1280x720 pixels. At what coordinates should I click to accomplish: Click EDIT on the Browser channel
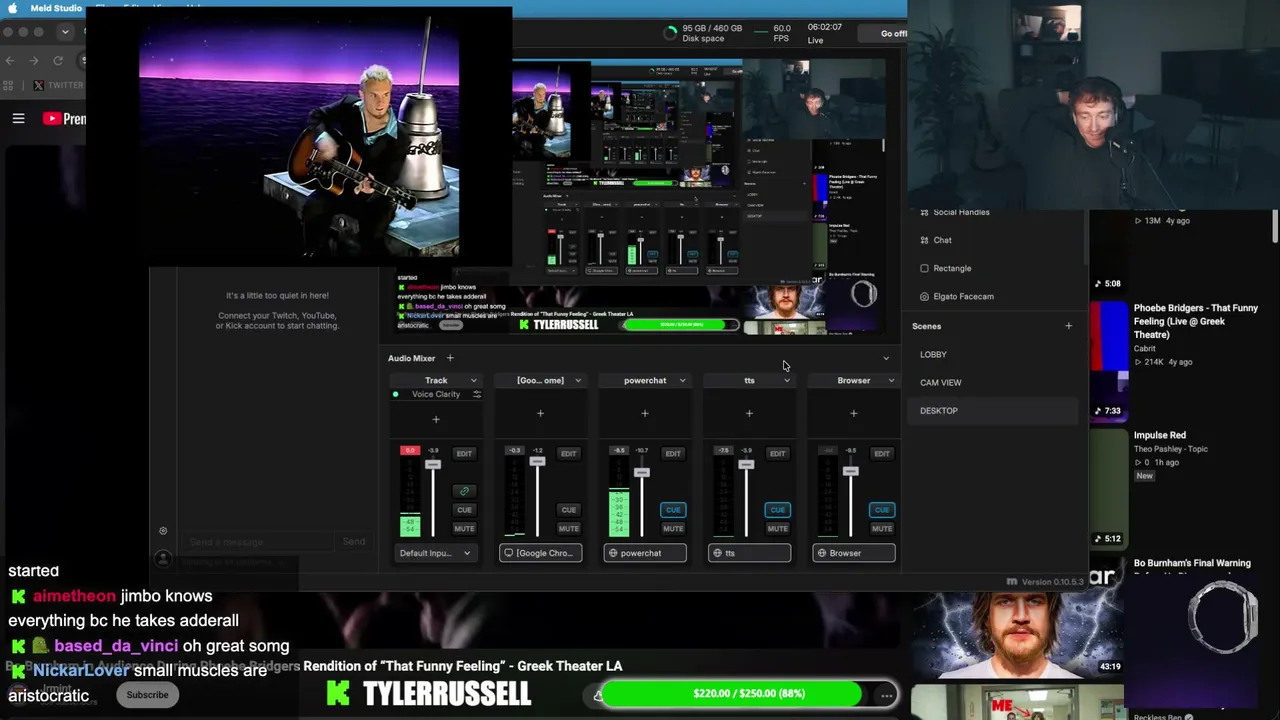(x=881, y=454)
